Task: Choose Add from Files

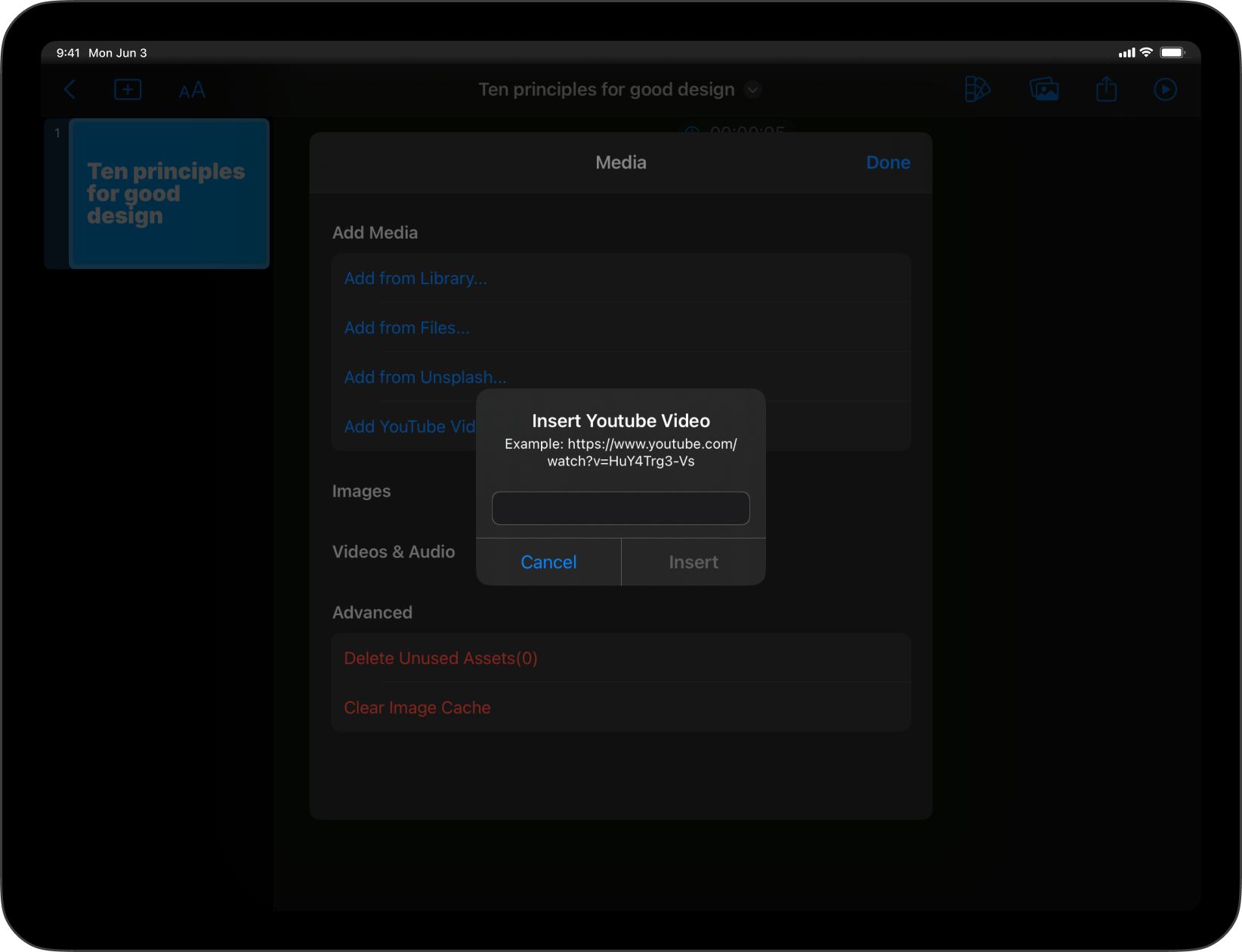Action: point(621,328)
